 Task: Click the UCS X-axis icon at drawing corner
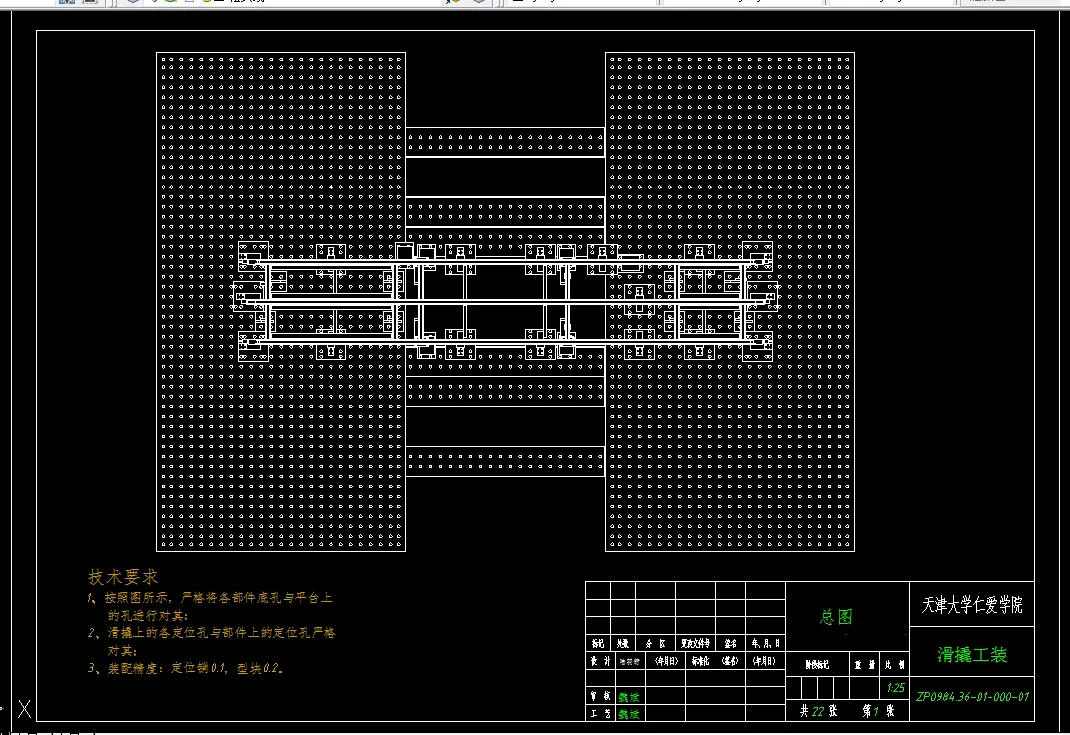[x=24, y=709]
